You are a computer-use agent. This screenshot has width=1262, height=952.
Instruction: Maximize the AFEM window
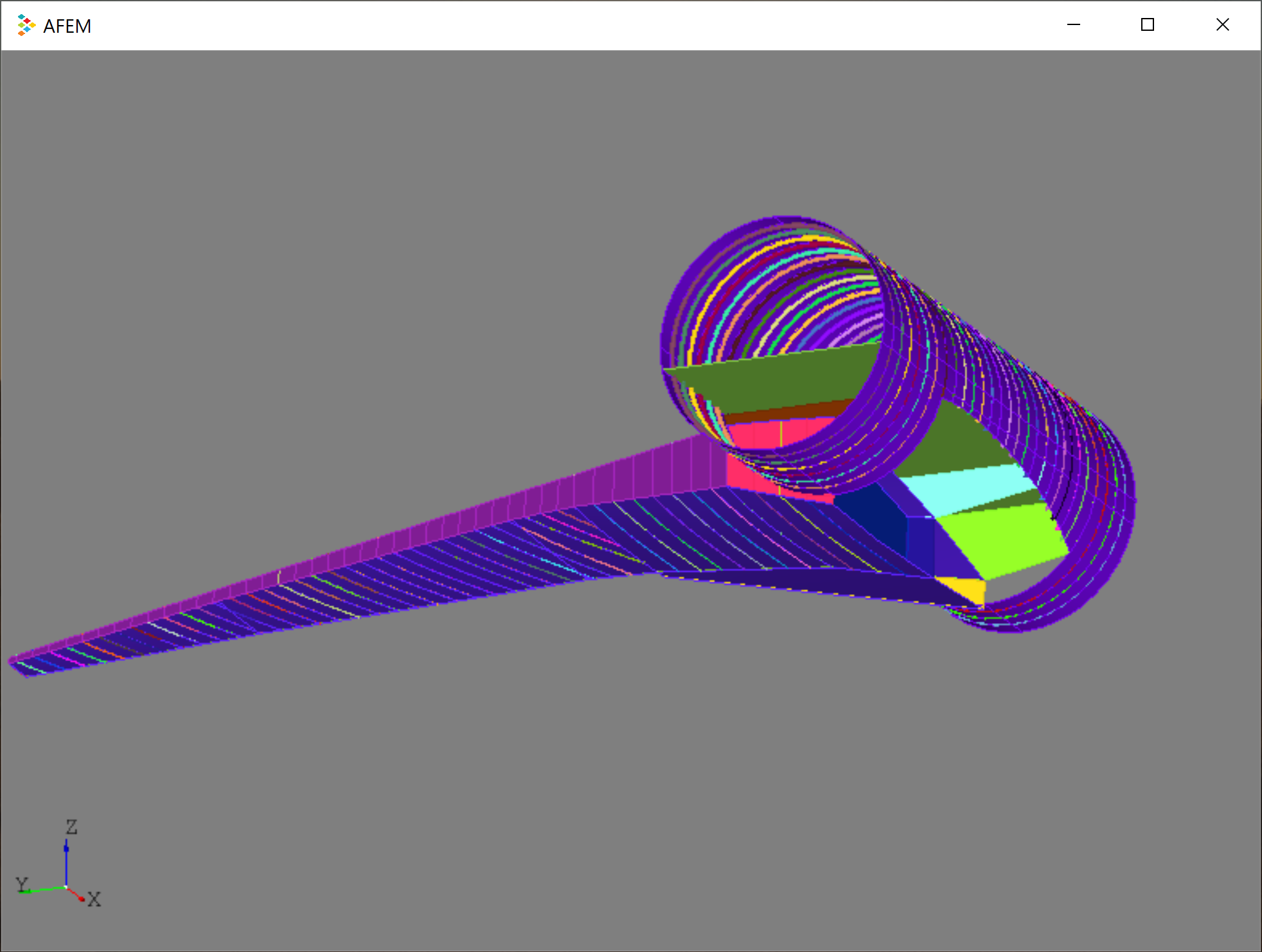point(1148,25)
